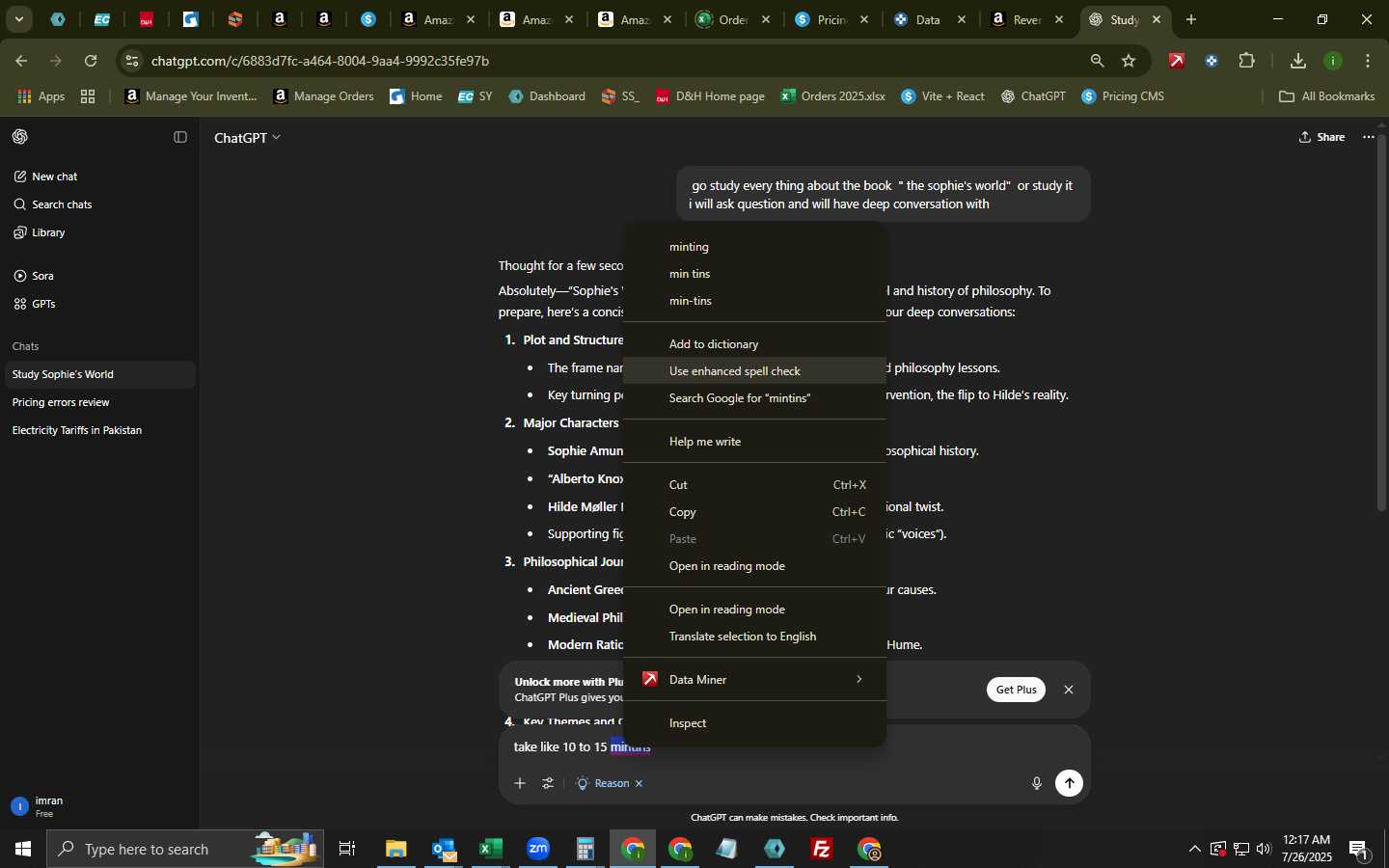The image size is (1389, 868).
Task: Open the Library section
Action: click(x=99, y=232)
